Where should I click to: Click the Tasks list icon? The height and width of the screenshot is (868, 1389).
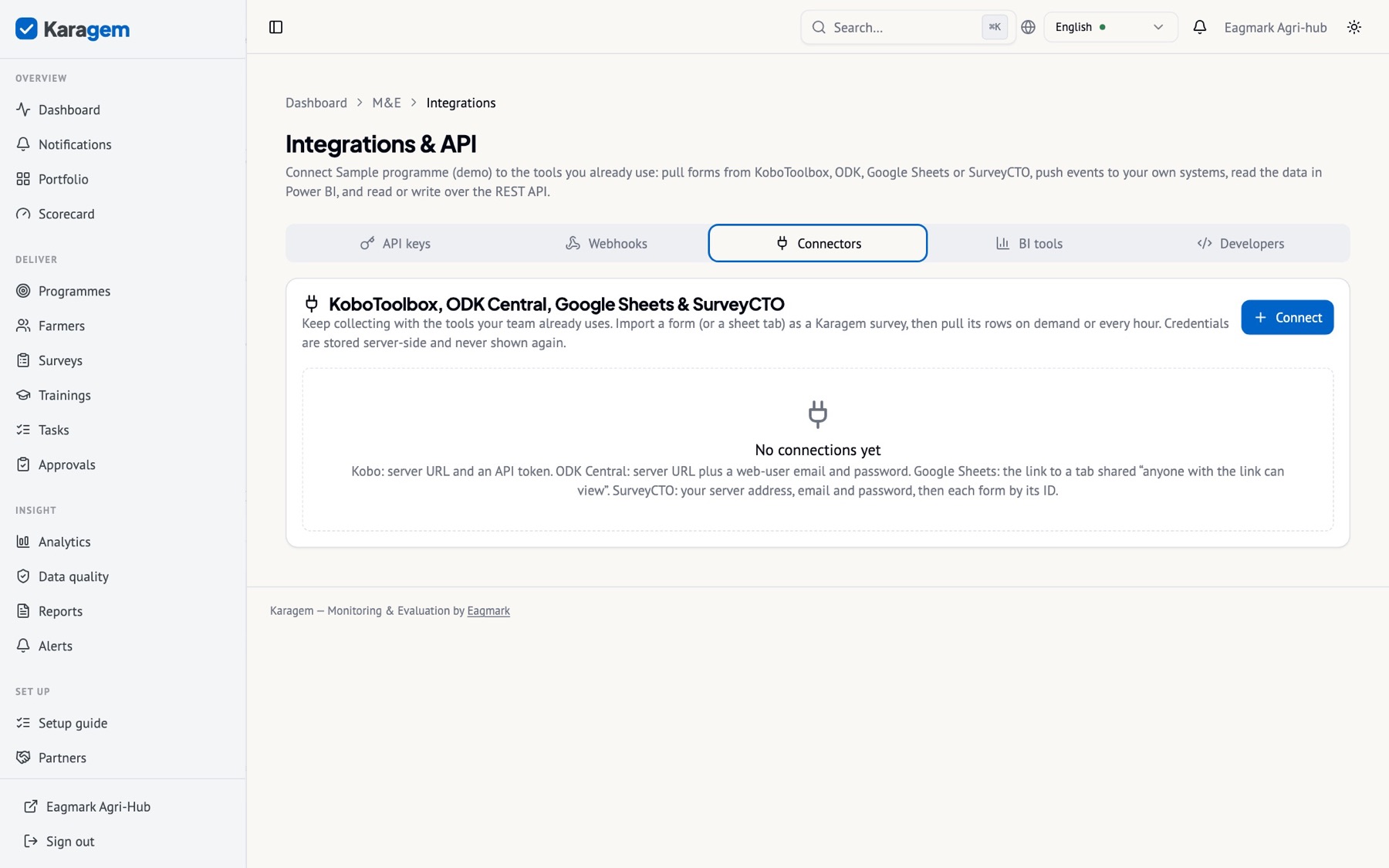point(23,430)
